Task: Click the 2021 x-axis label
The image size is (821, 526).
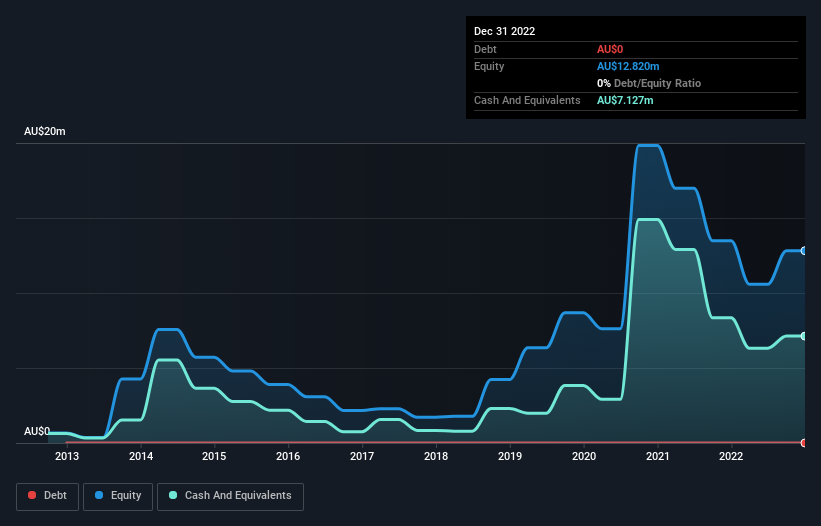Action: (658, 456)
